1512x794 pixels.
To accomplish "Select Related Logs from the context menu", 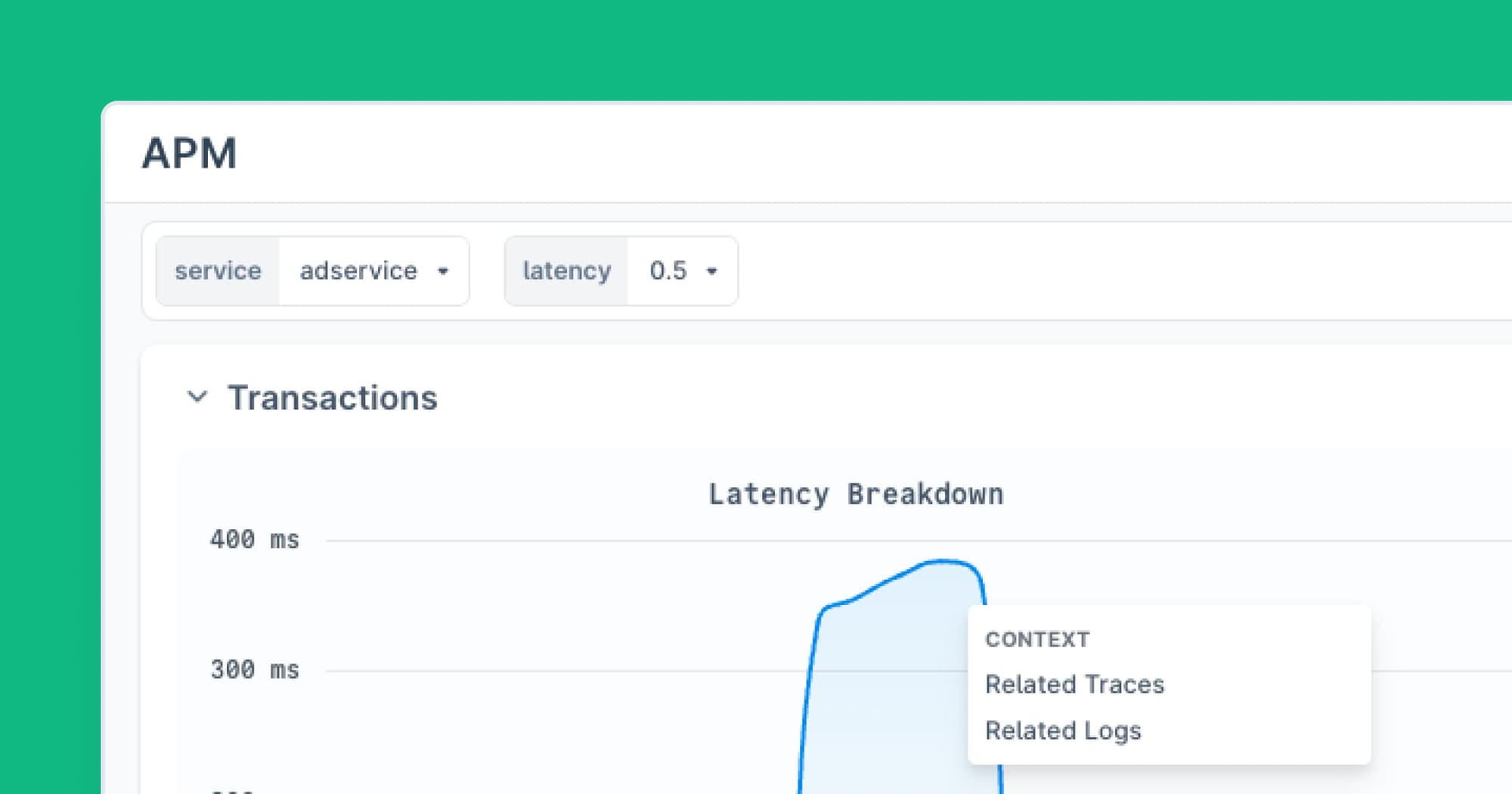I will pyautogui.click(x=1063, y=730).
